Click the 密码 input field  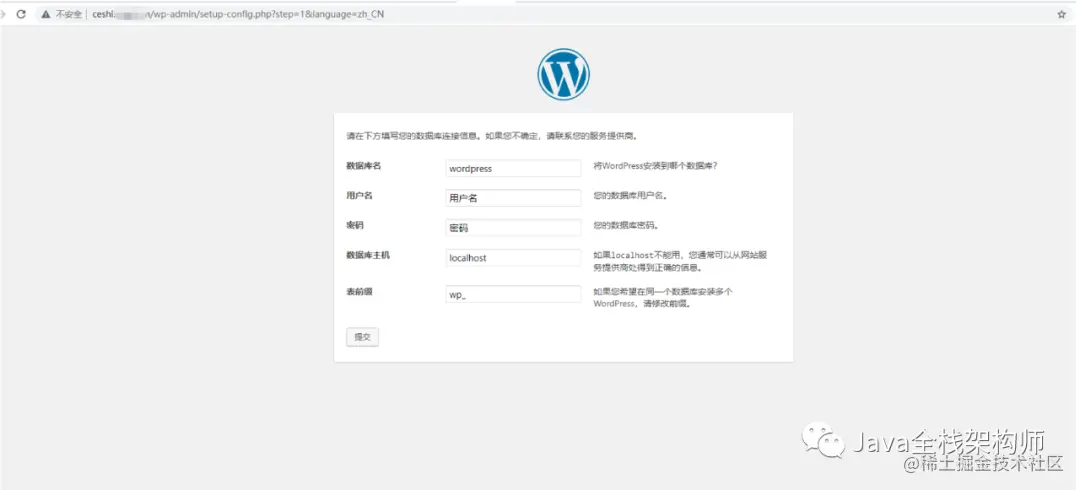(513, 227)
